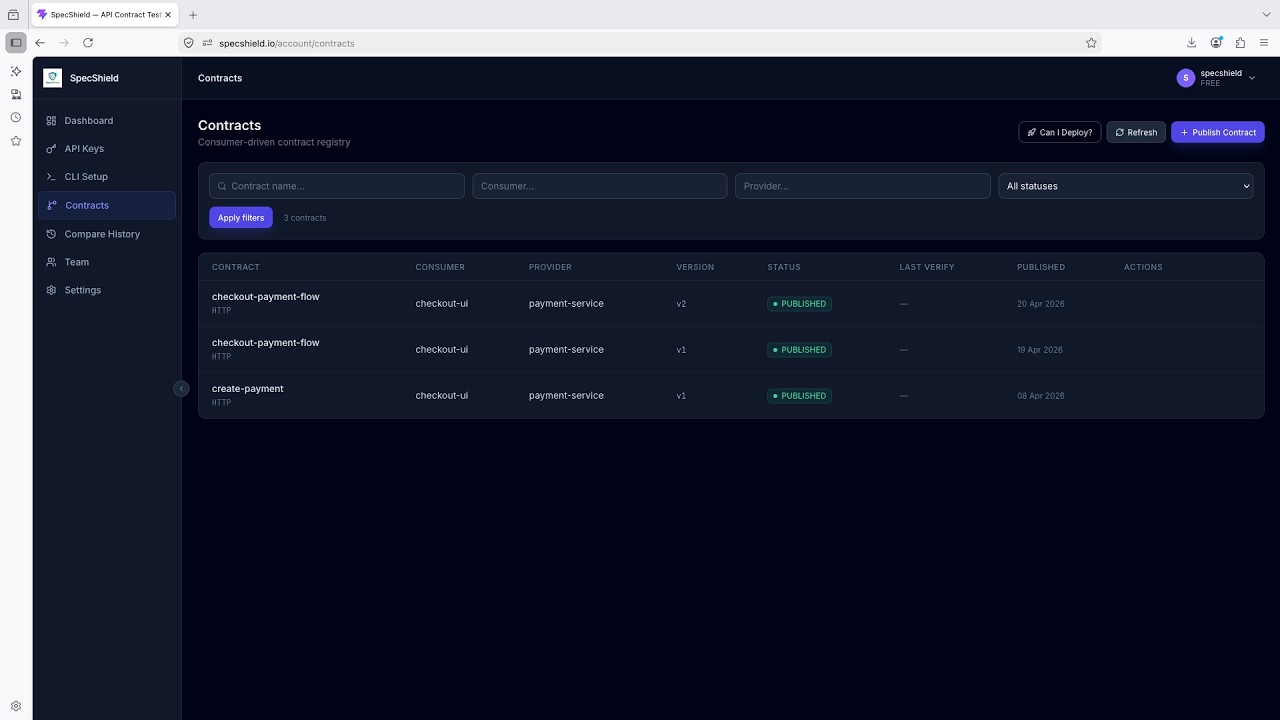The height and width of the screenshot is (720, 1280).
Task: Click the Team people icon
Action: point(51,262)
